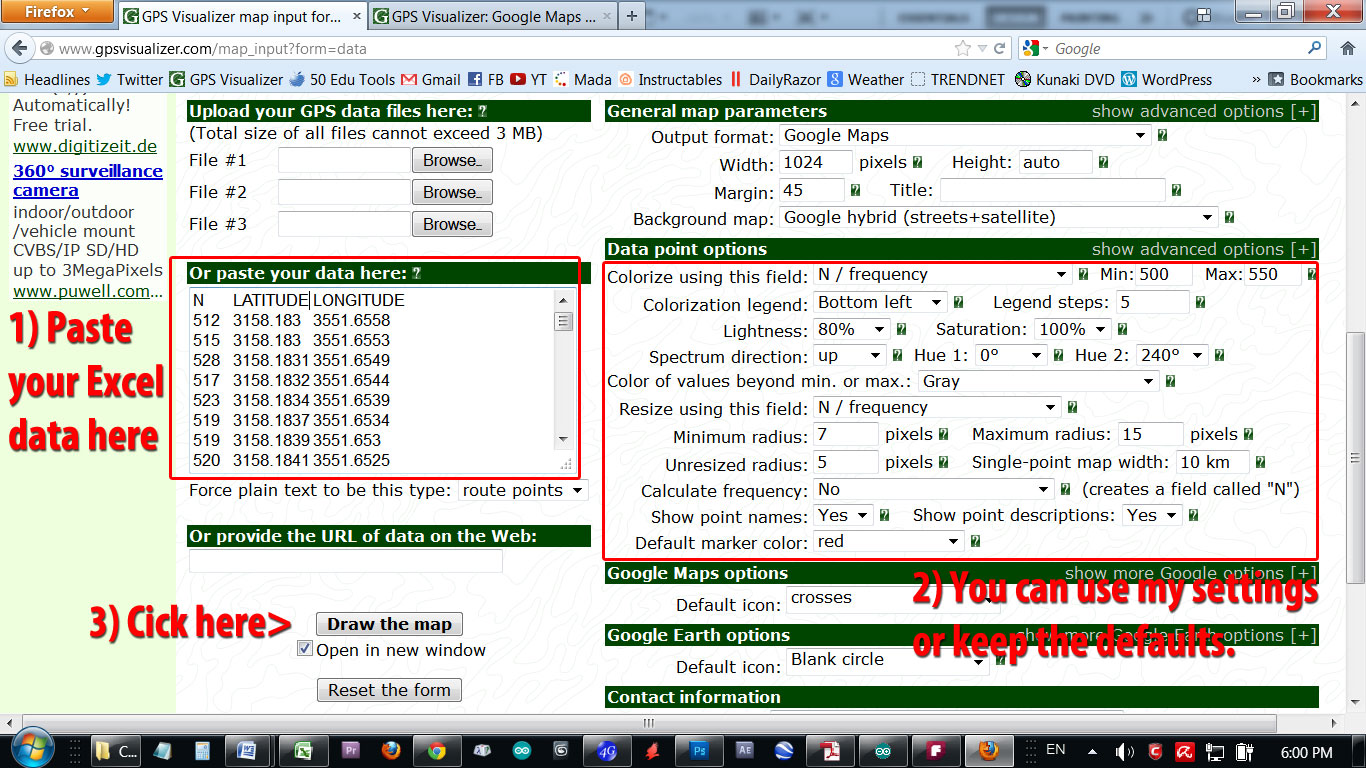Screen dimensions: 1366x768
Task: Select GPS Visualizer map input tab
Action: [243, 16]
